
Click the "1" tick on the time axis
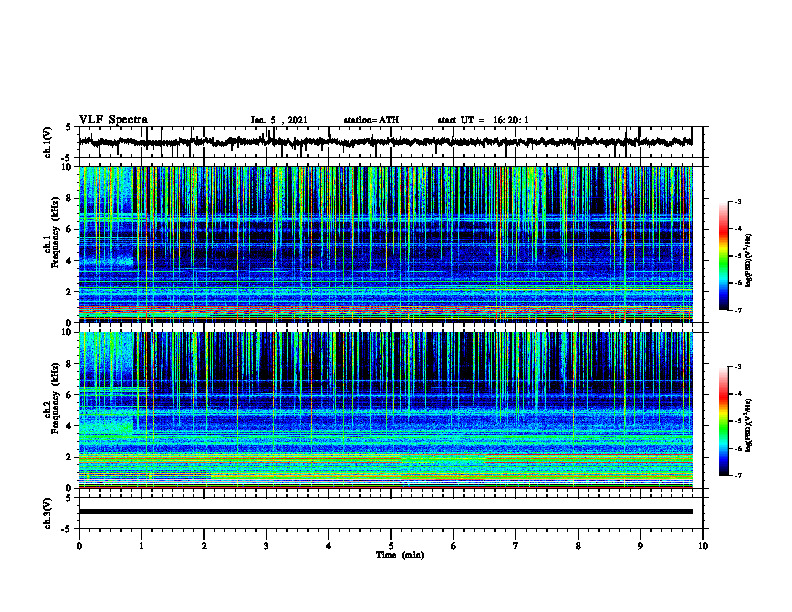click(x=141, y=546)
